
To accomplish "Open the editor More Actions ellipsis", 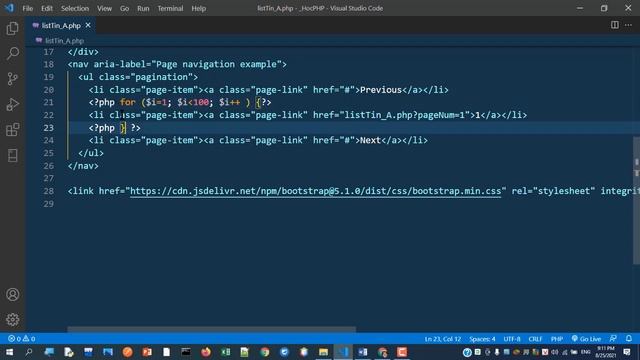I will pos(628,25).
